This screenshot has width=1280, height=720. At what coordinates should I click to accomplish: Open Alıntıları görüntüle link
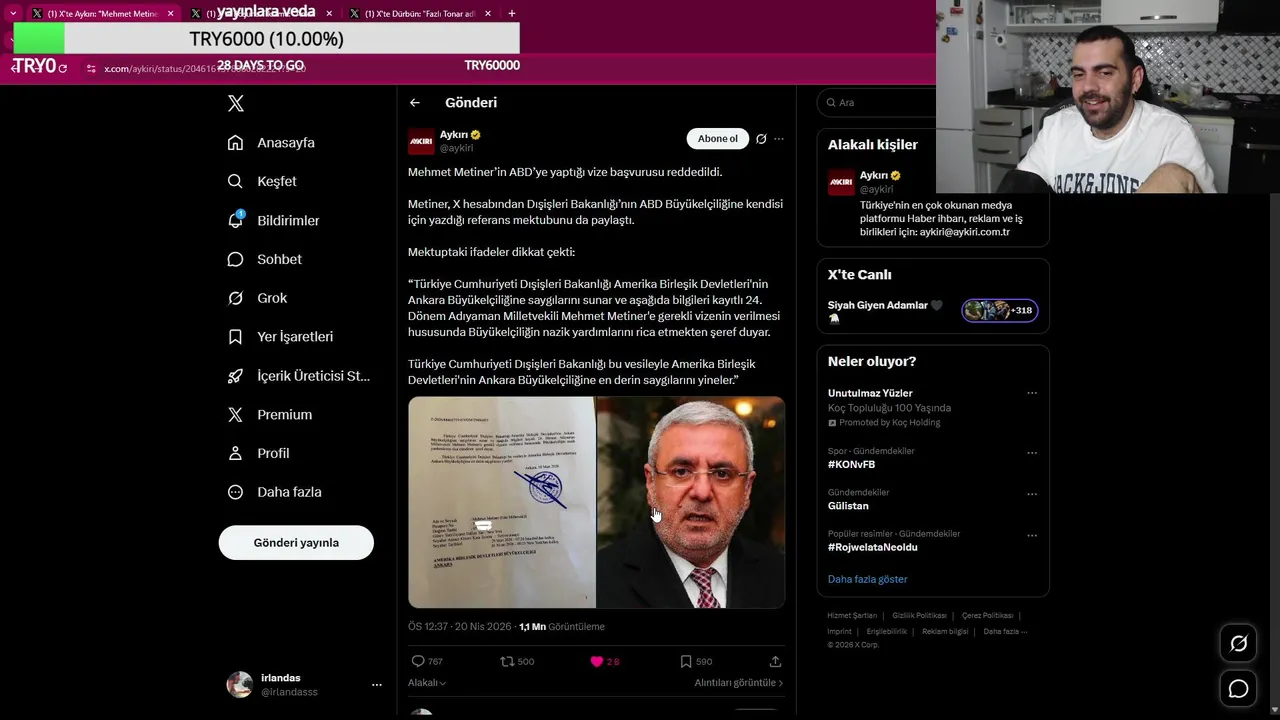click(x=739, y=682)
